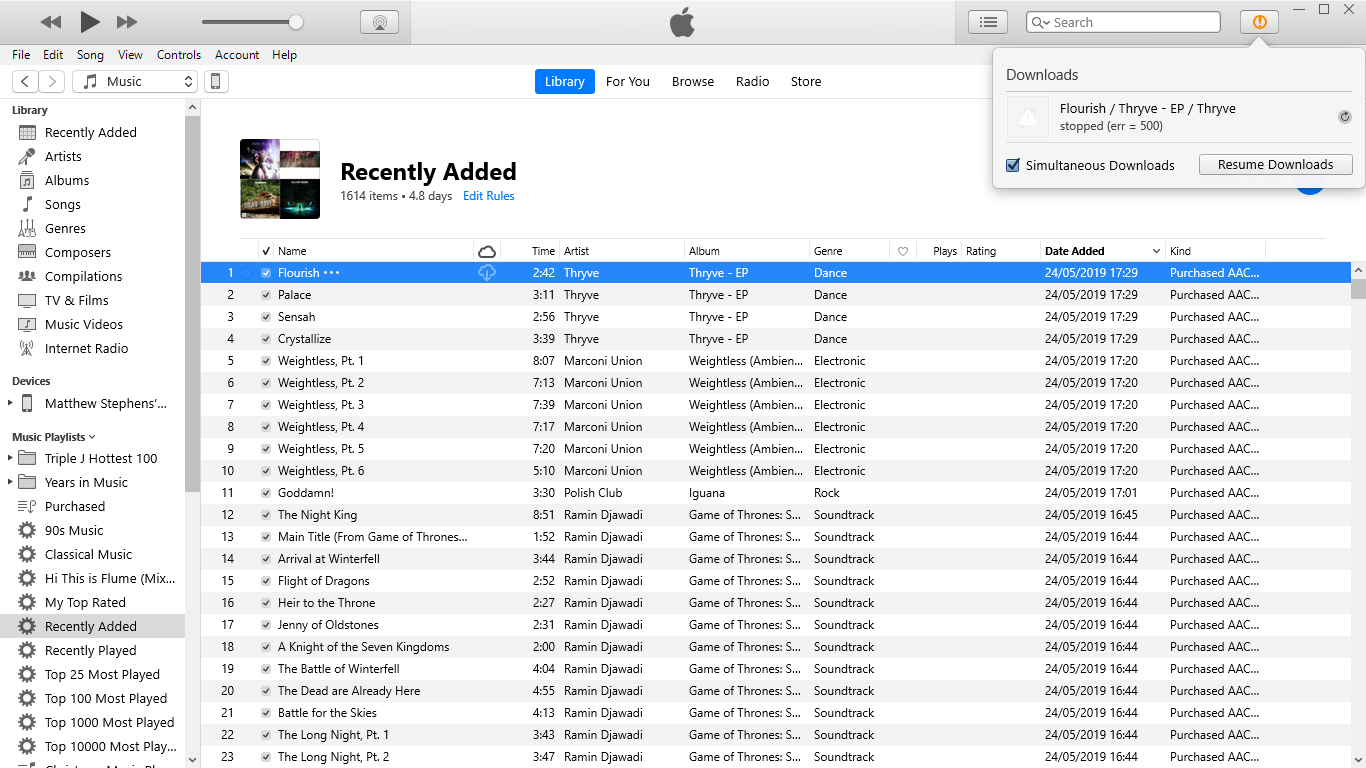Open the File menu

tap(21, 55)
